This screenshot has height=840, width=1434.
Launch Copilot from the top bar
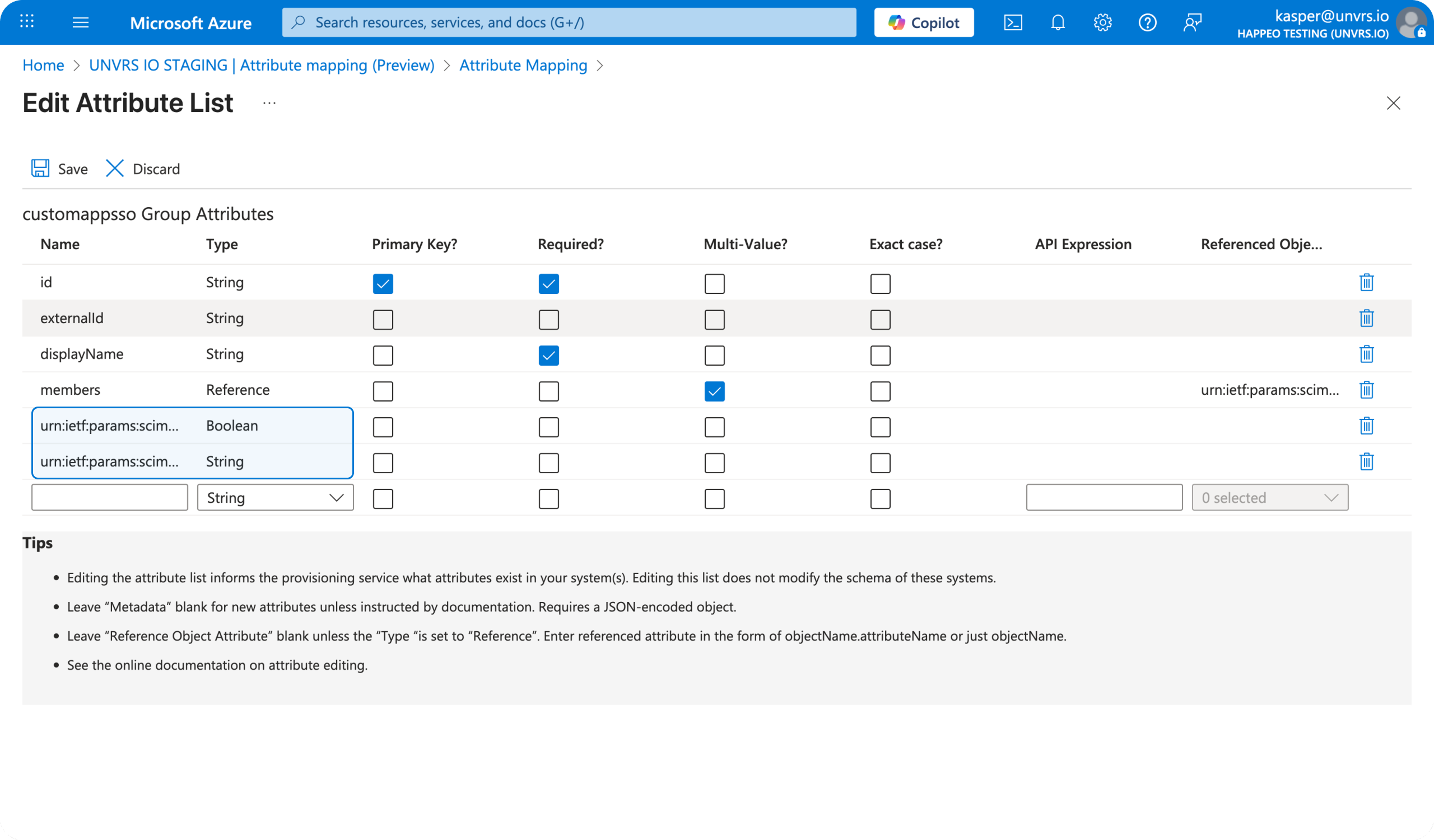[923, 22]
